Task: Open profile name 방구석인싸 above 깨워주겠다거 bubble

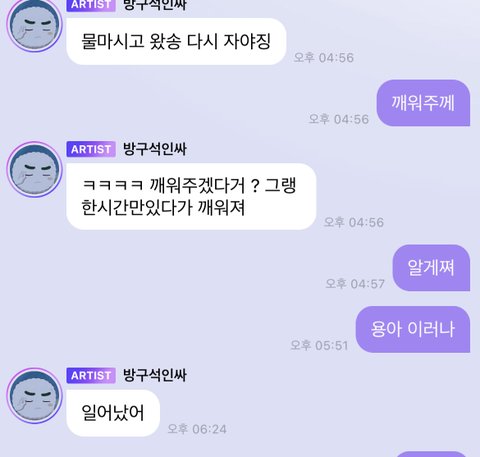Action: 155,149
